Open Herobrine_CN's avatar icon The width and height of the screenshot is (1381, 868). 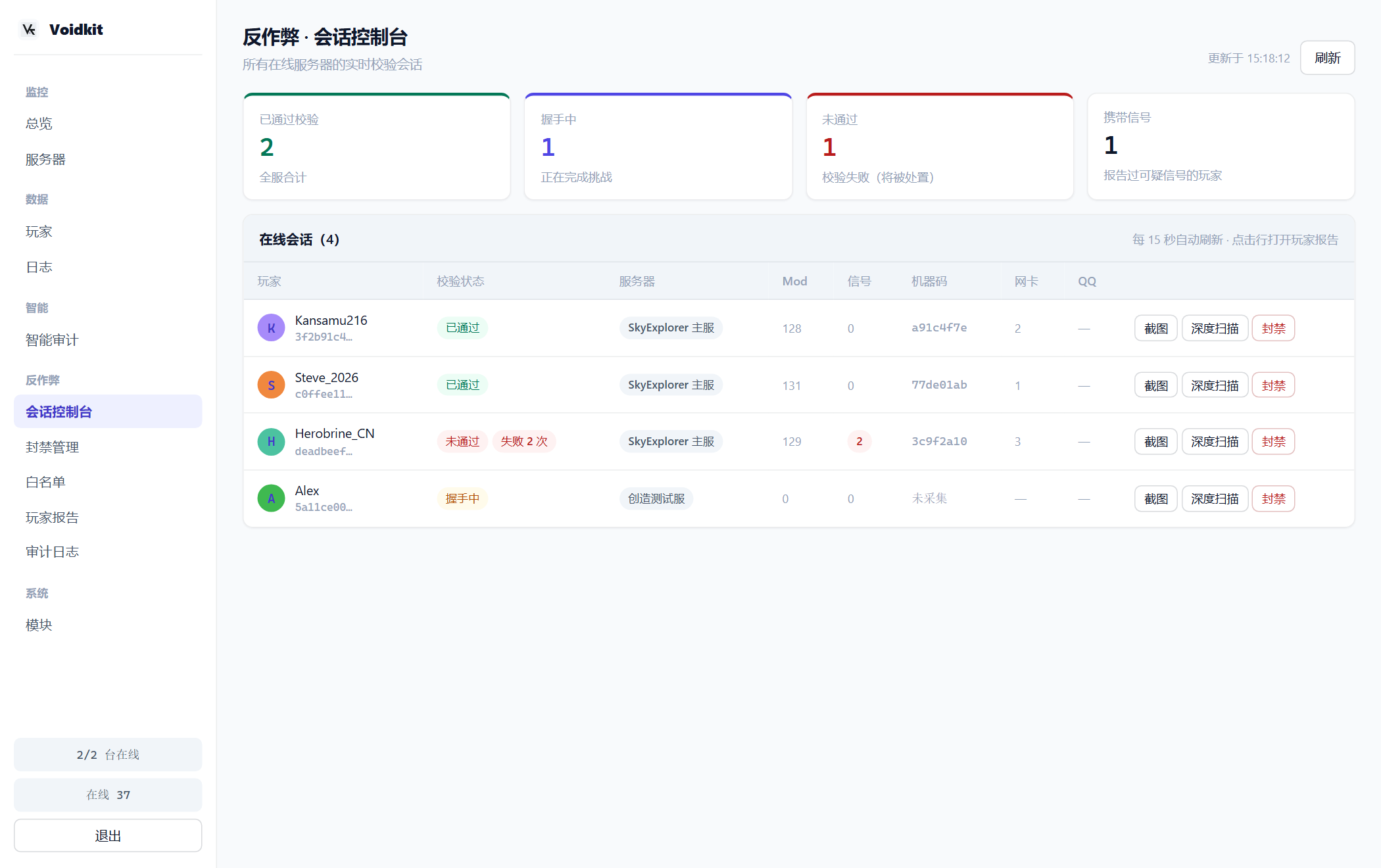pos(271,441)
